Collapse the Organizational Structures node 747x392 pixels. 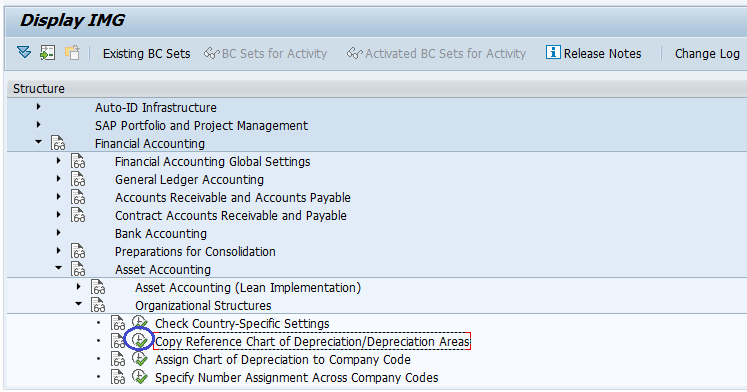79,304
